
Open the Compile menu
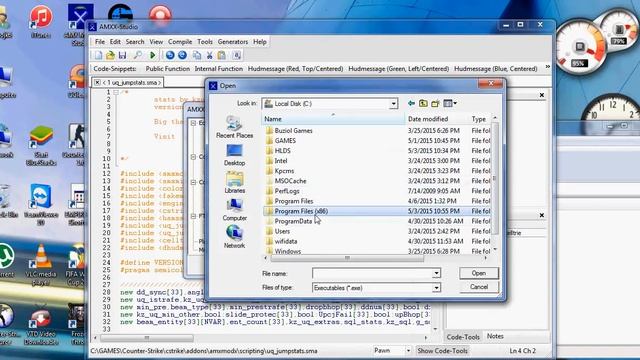(180, 42)
